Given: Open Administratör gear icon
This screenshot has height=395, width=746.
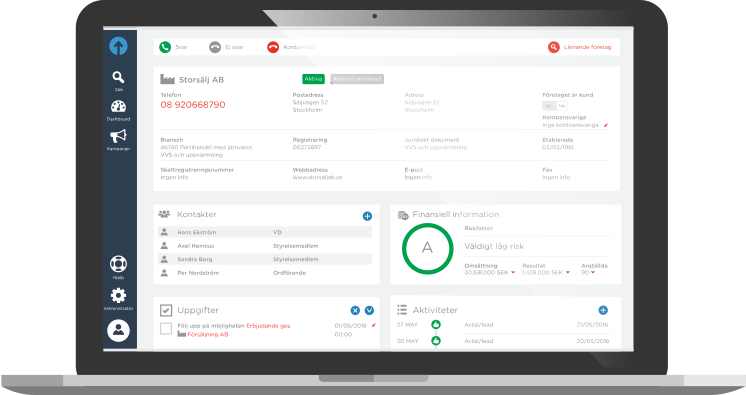Looking at the screenshot, I should pos(118,296).
